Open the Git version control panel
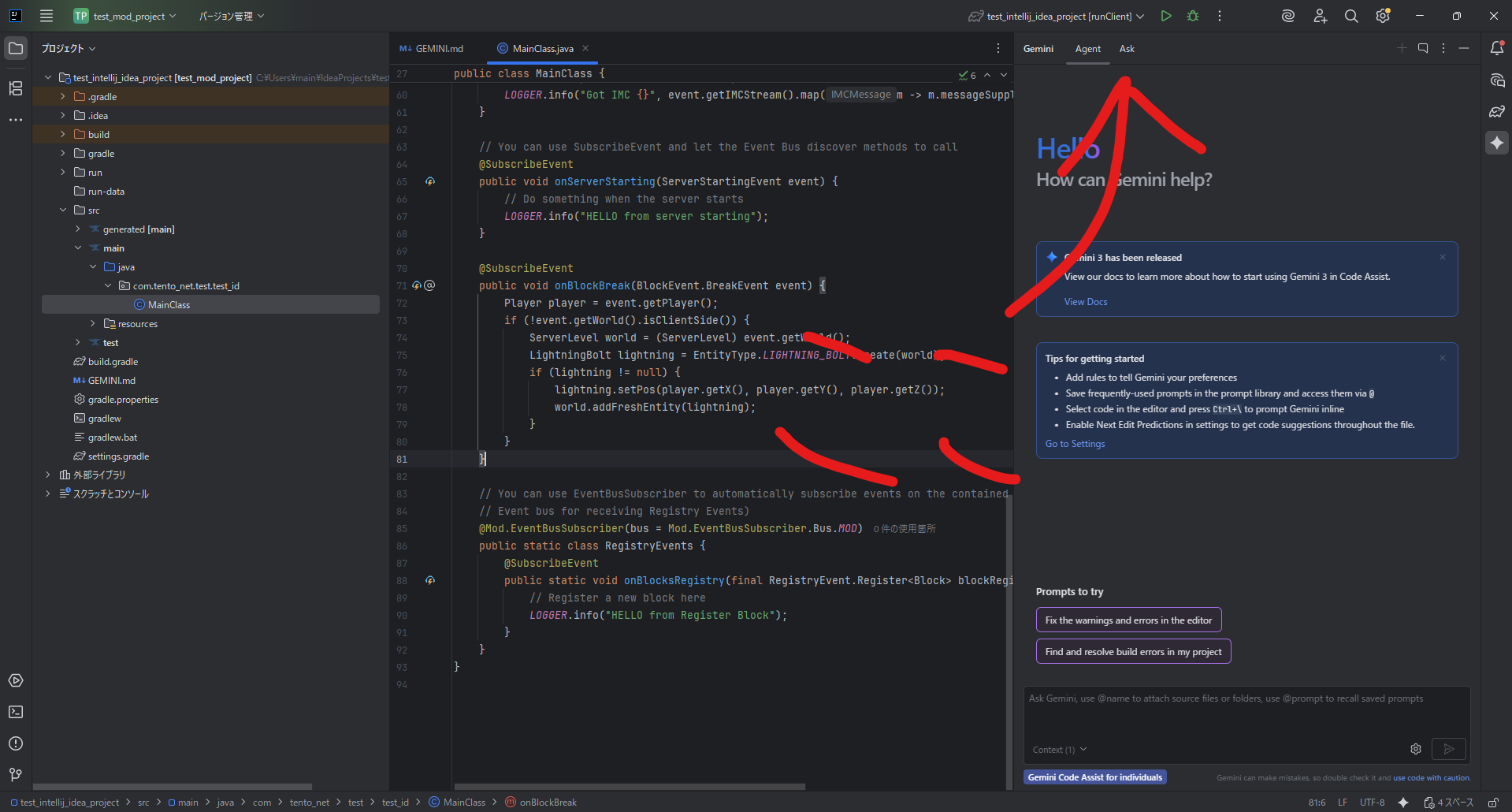The width and height of the screenshot is (1512, 812). (16, 774)
